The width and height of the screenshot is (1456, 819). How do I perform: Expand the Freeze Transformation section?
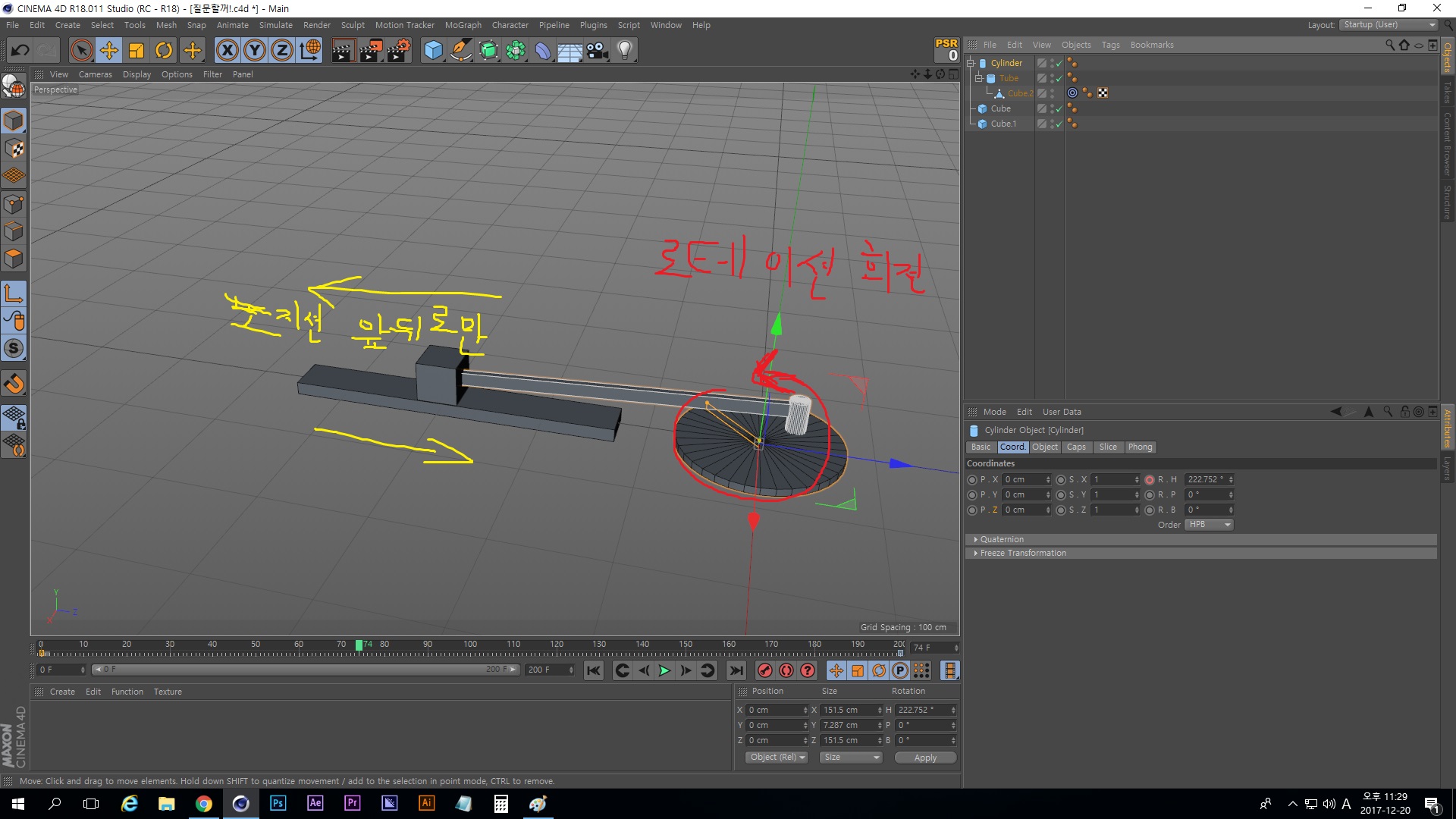coord(975,553)
